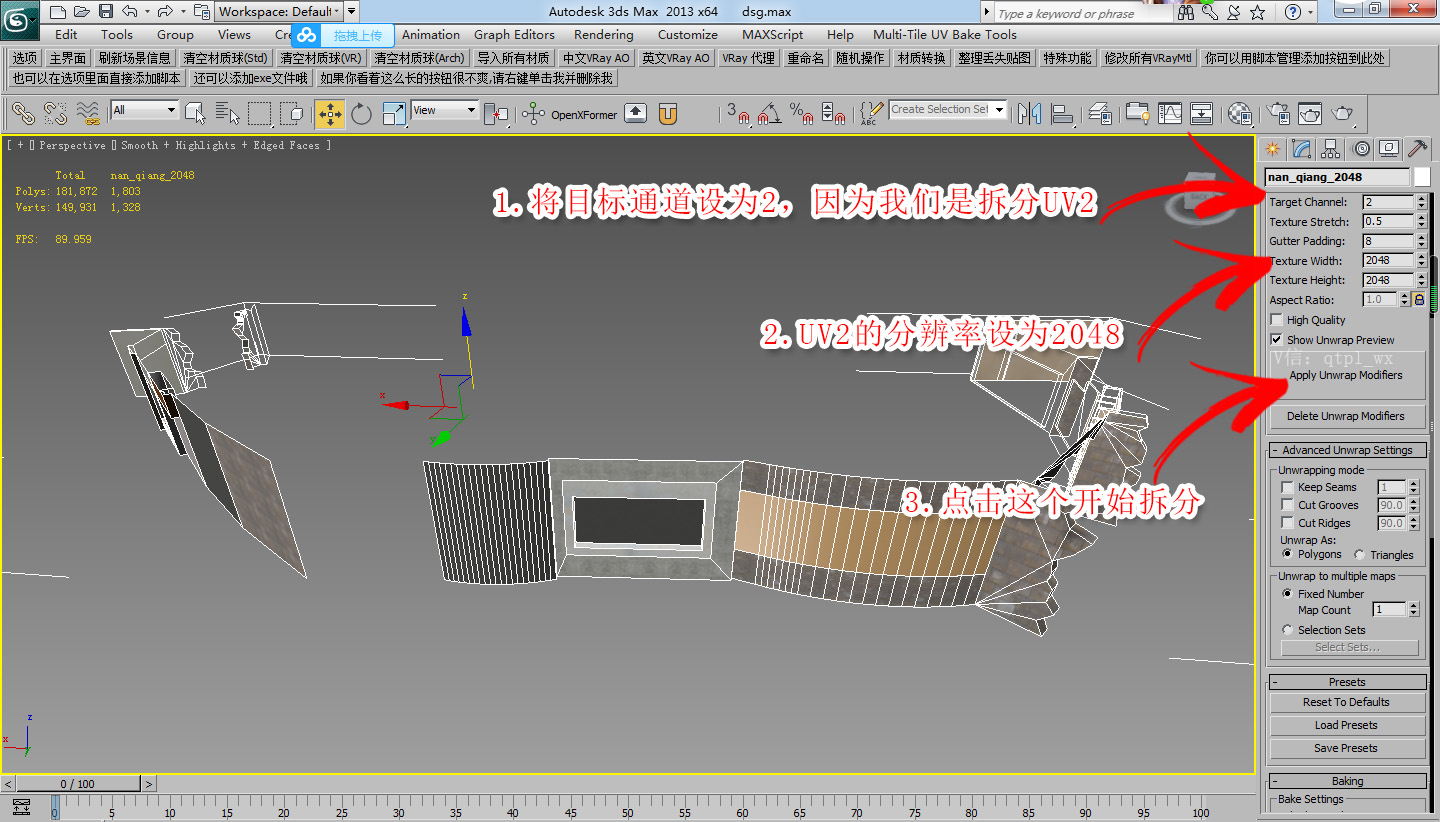This screenshot has height=822, width=1440.
Task: Increase Gutter Padding with its spinner arrow
Action: tap(1422, 237)
